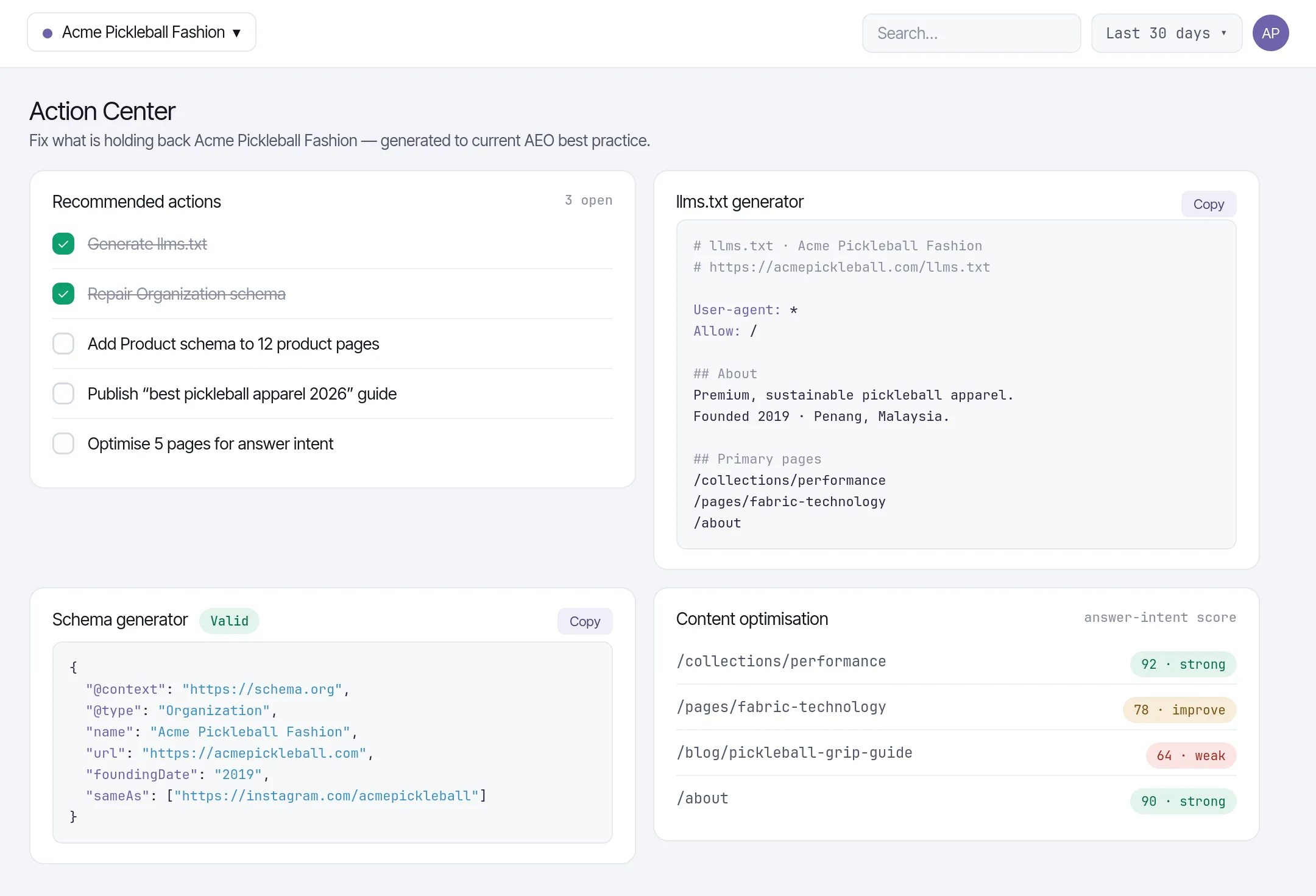Click the 90 · strong score badge

[1183, 801]
